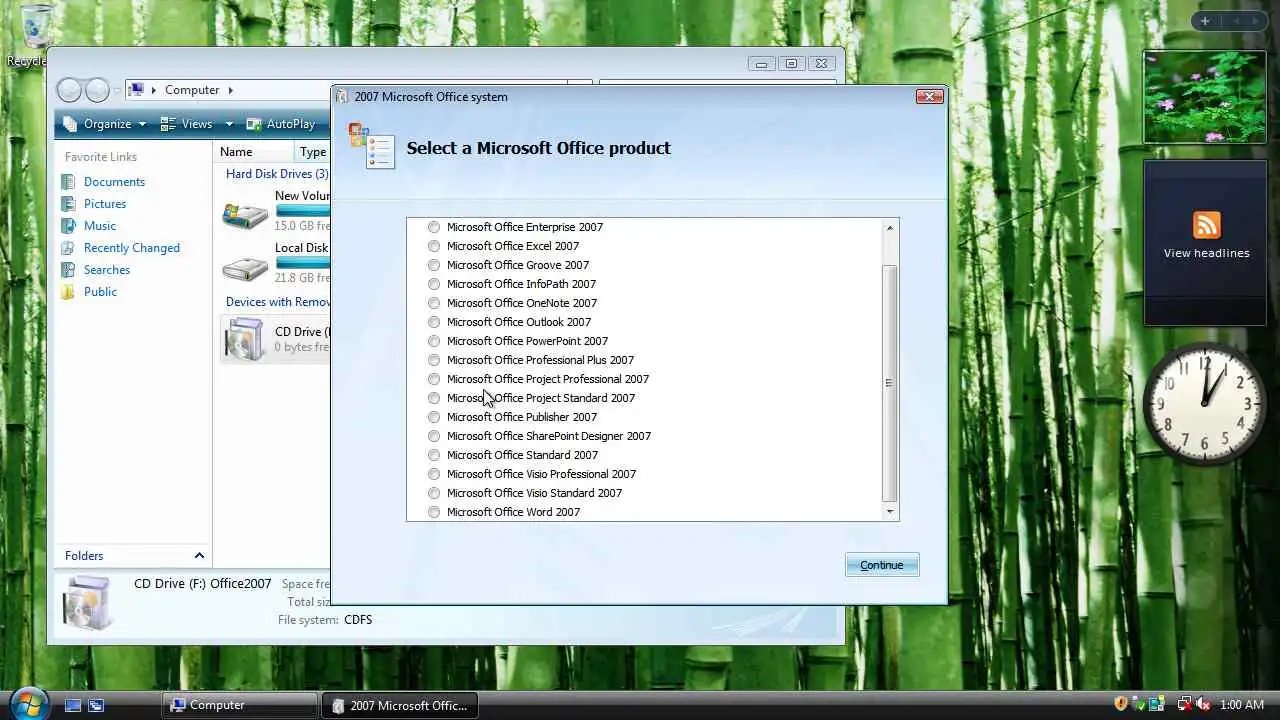Viewport: 1280px width, 720px height.
Task: Click the Organize toolbar icon
Action: (x=70, y=124)
